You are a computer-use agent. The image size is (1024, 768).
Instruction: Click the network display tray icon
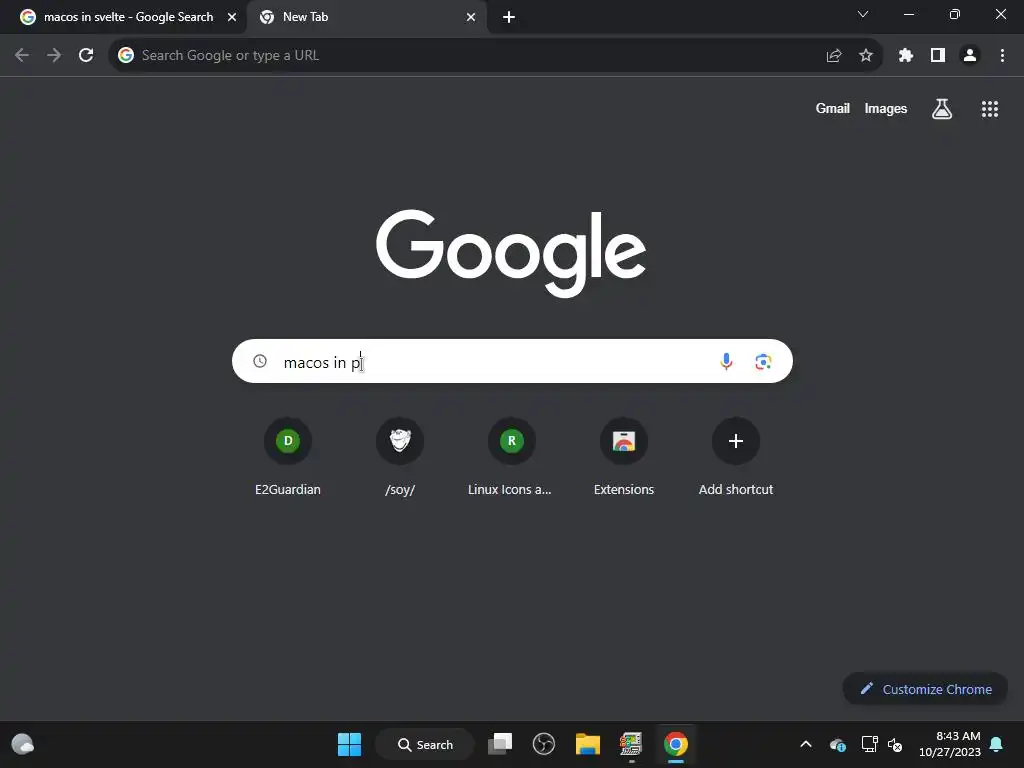click(869, 744)
